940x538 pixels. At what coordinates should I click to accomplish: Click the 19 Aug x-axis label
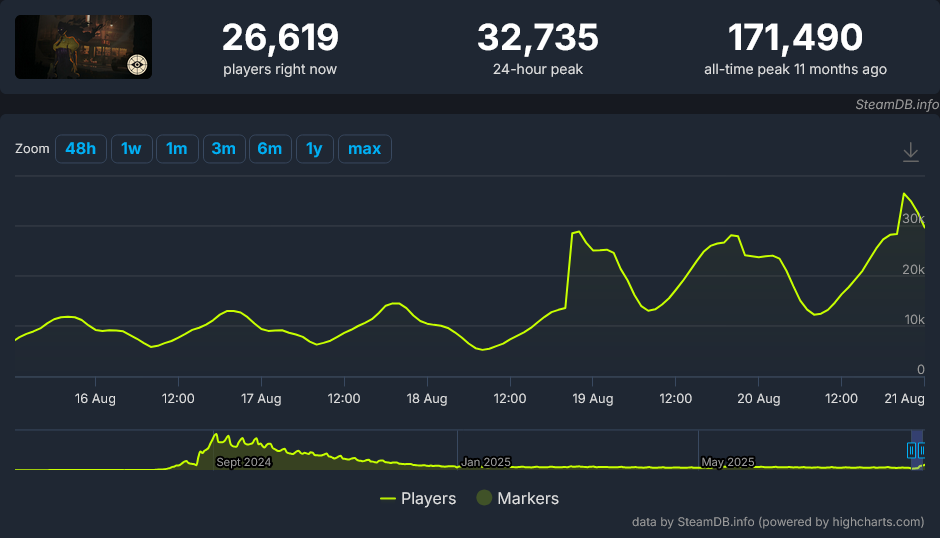(592, 399)
